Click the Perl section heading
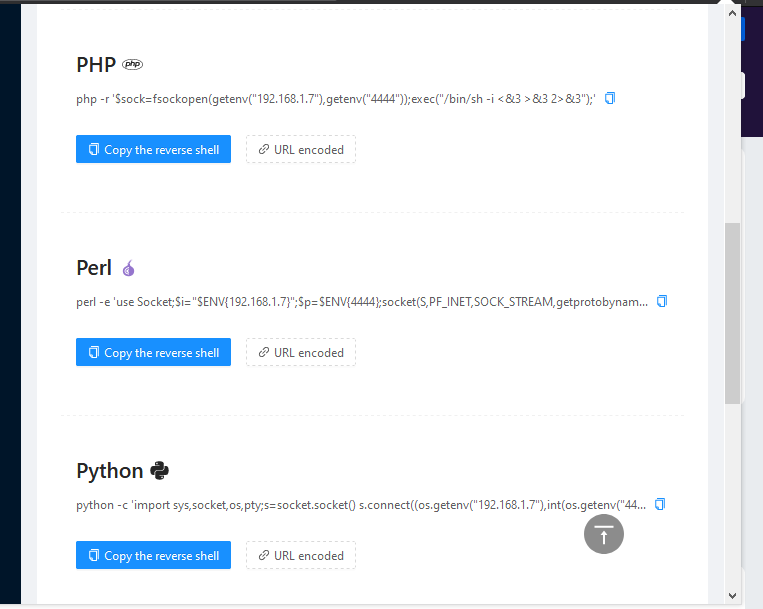The width and height of the screenshot is (763, 609). pyautogui.click(x=94, y=268)
